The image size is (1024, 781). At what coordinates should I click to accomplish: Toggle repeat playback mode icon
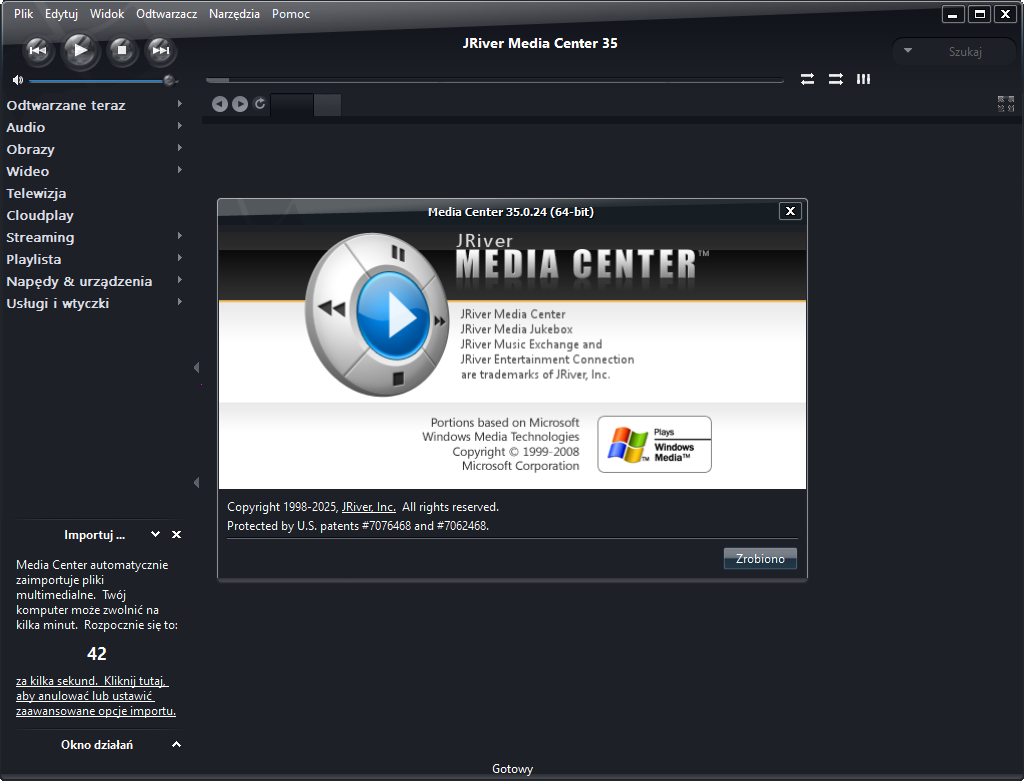(807, 79)
